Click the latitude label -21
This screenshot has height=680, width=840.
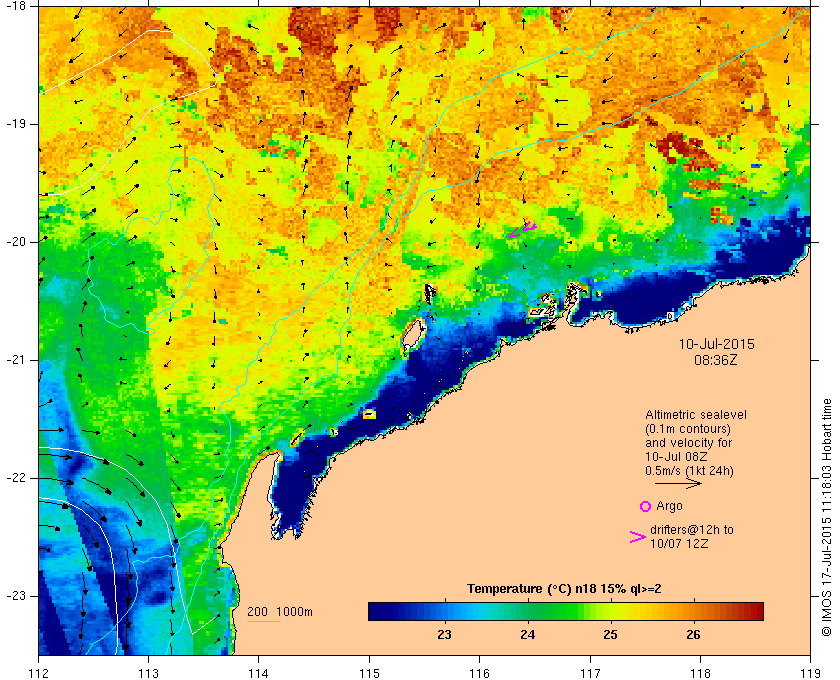15,360
